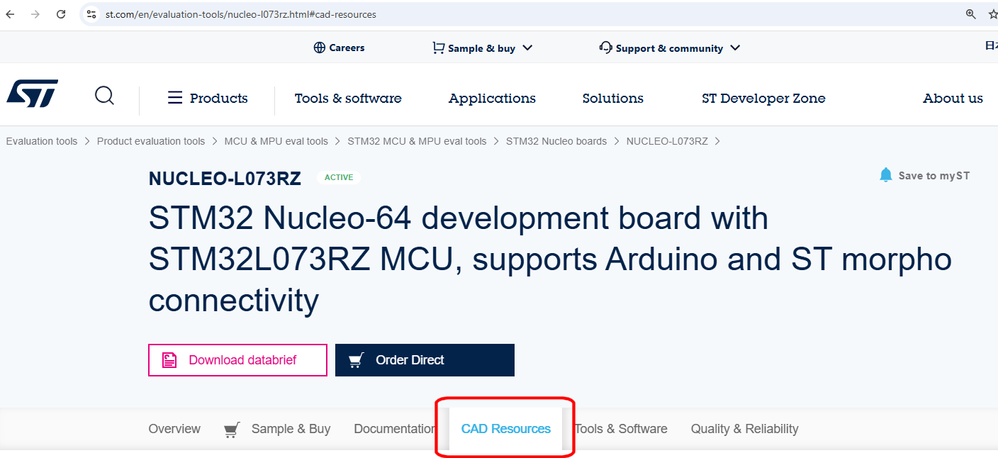
Task: Open the Careers link
Action: pyautogui.click(x=347, y=48)
